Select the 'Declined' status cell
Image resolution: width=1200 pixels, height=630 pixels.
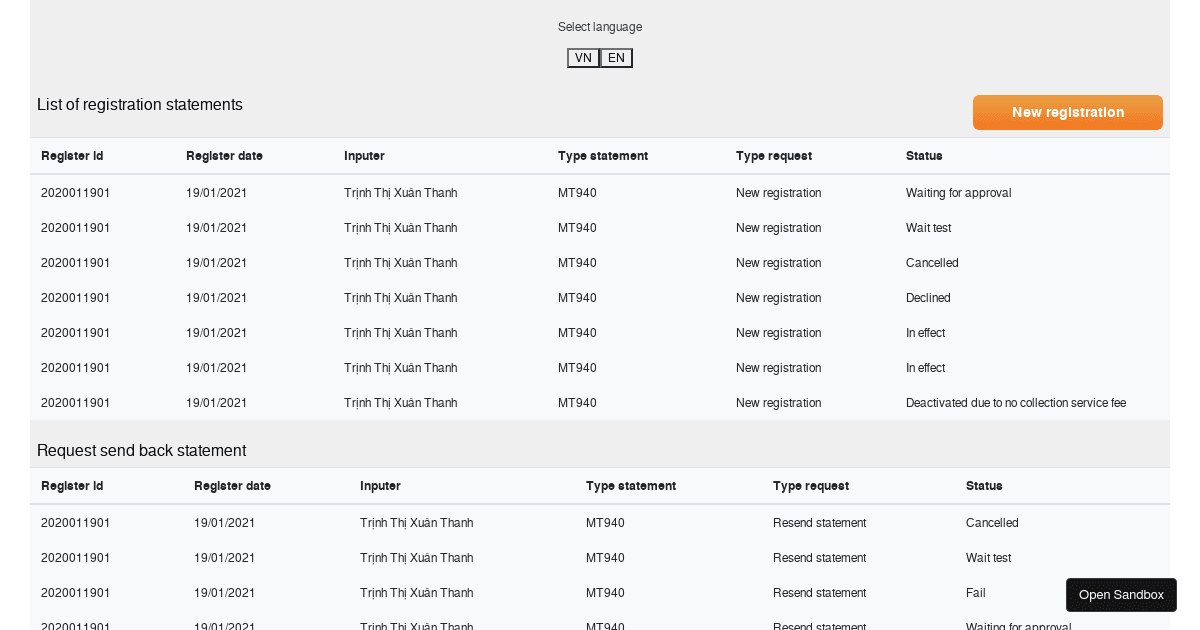928,298
